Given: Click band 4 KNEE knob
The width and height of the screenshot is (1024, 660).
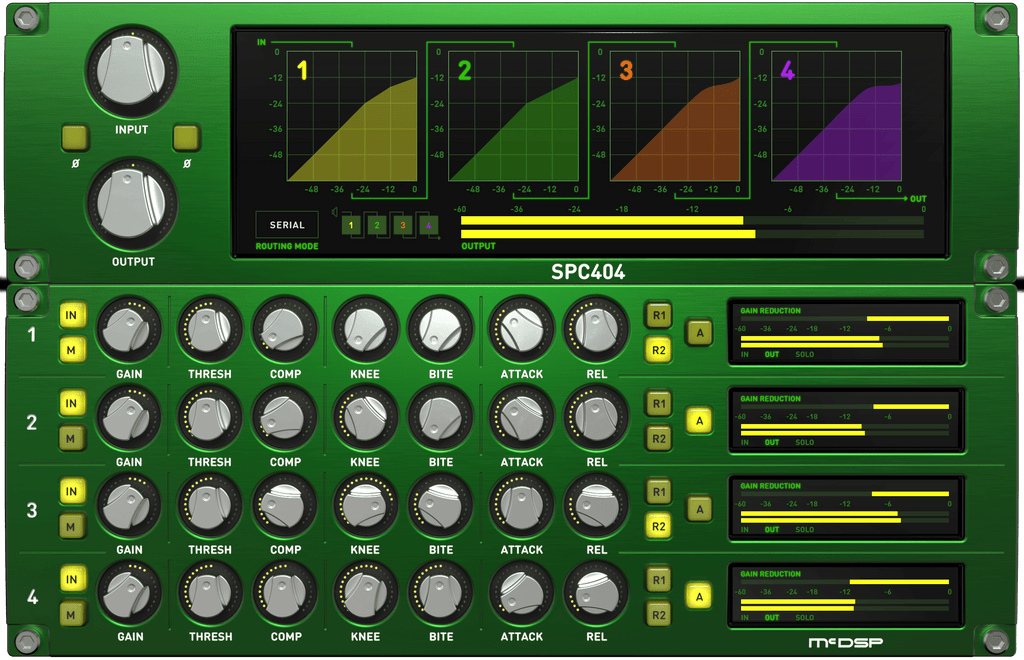Looking at the screenshot, I should tap(365, 593).
